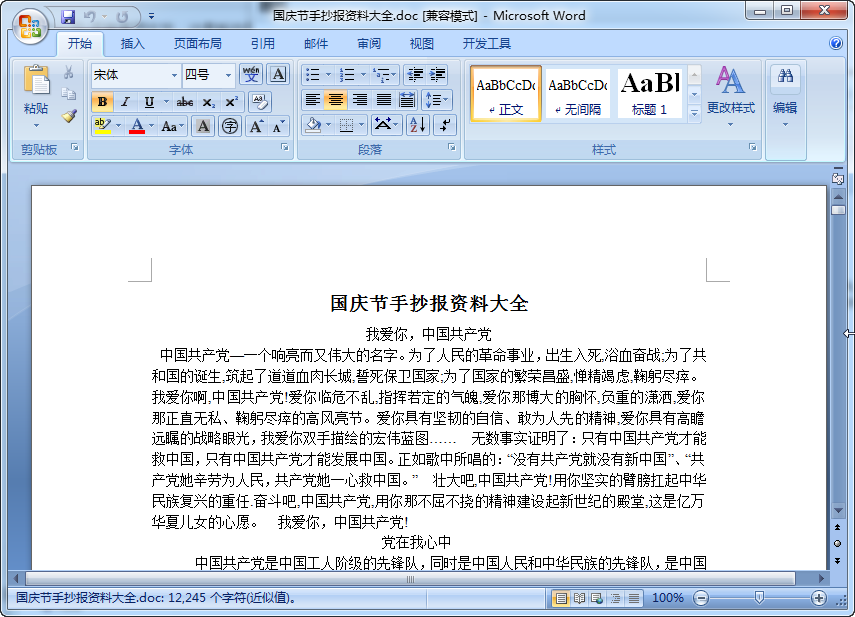Show or hide paragraph marks
Image resolution: width=855 pixels, height=617 pixels.
pos(445,125)
